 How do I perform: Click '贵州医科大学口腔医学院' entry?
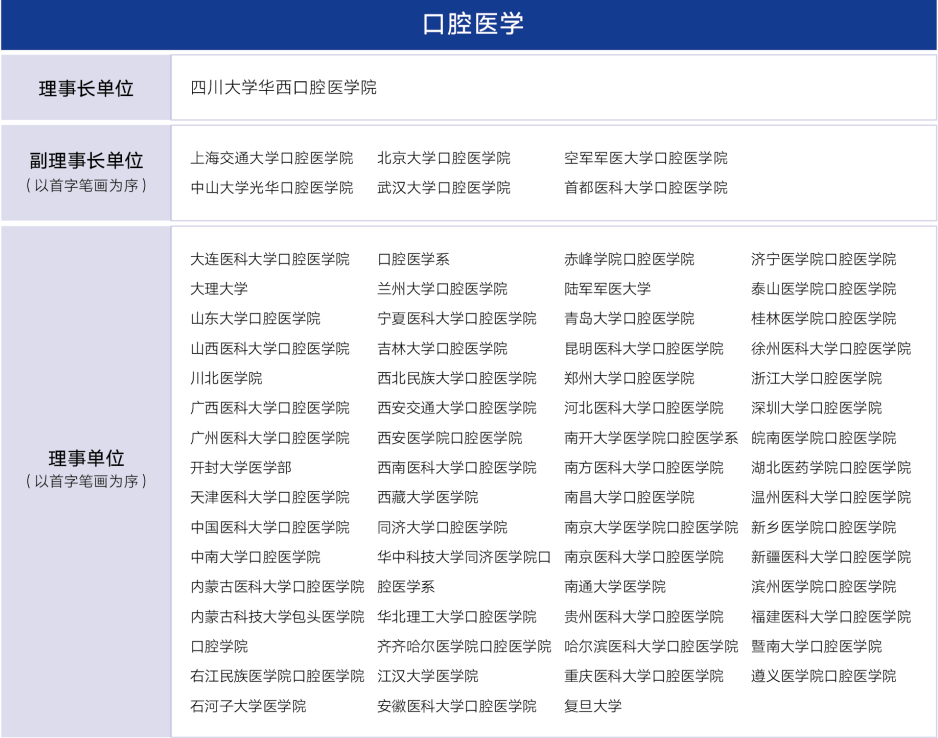[x=644, y=617]
